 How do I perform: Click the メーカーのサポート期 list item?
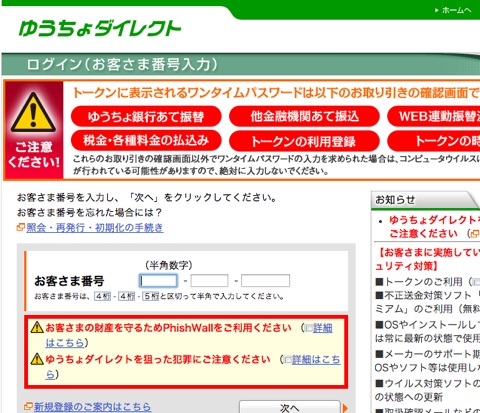(x=428, y=360)
